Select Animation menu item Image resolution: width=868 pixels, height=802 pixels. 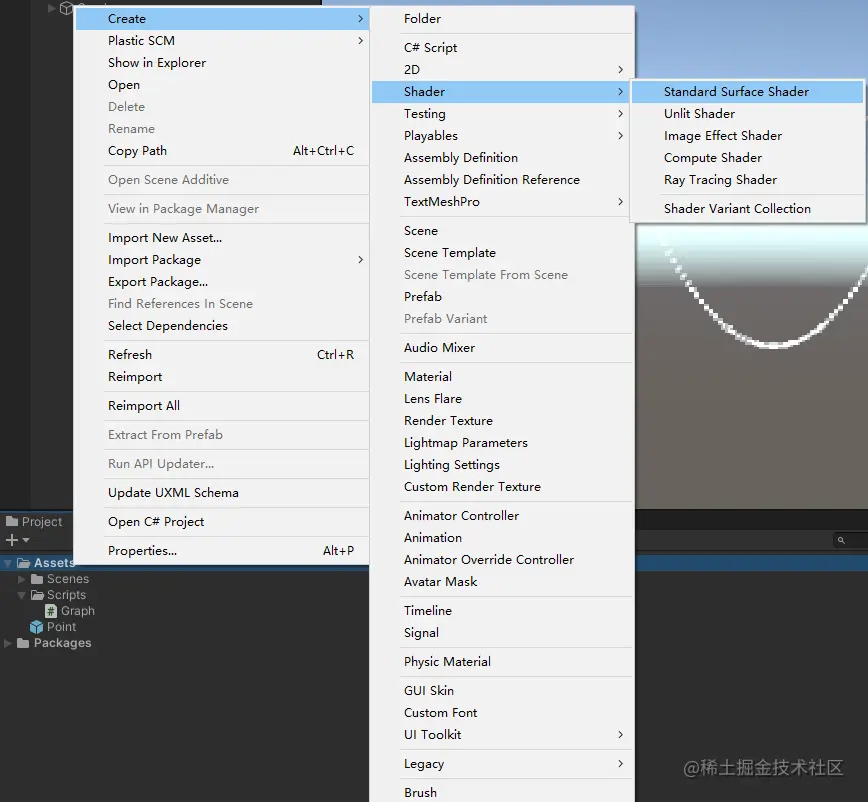click(x=503, y=538)
